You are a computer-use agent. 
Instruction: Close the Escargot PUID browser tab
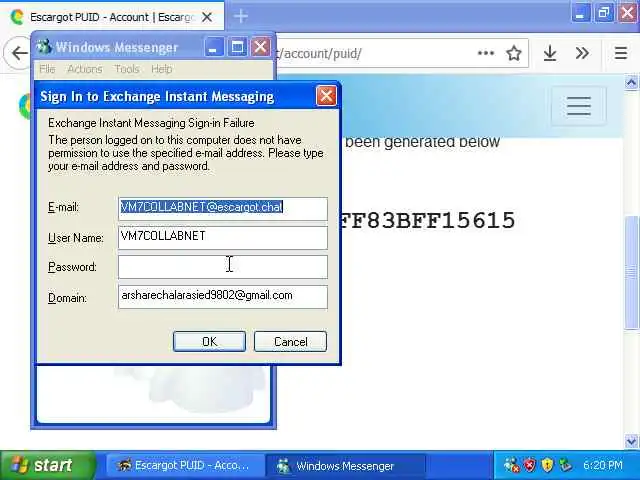click(x=207, y=17)
